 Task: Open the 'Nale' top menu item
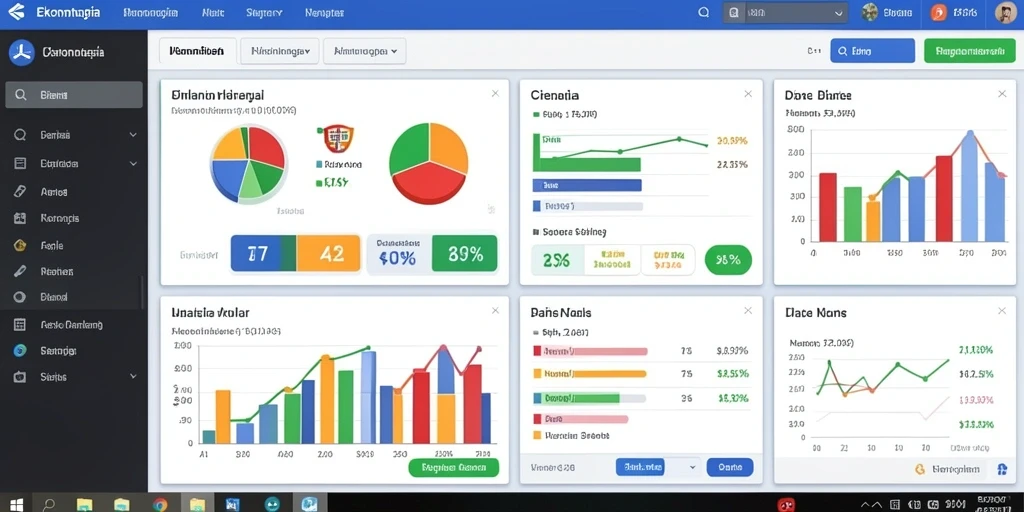coord(213,12)
